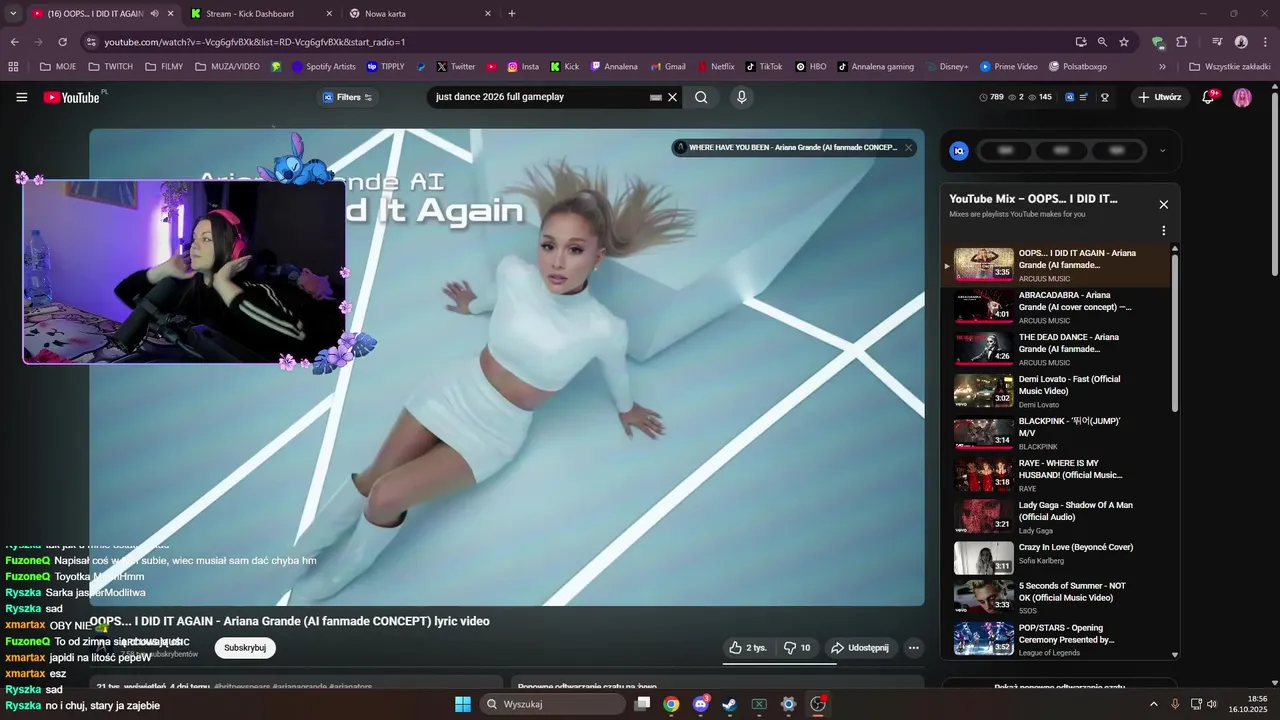Viewport: 1280px width, 720px height.
Task: Focus the YouTube search box
Action: pos(540,97)
